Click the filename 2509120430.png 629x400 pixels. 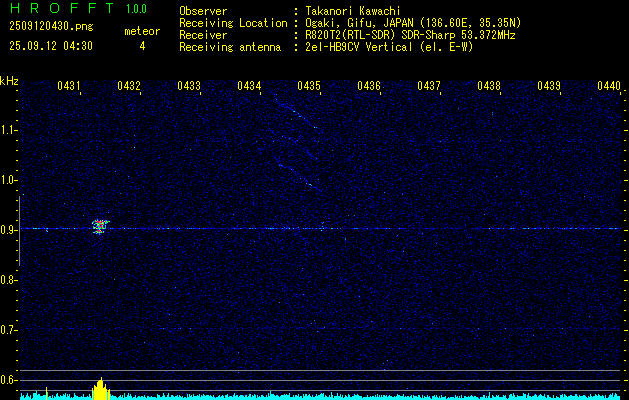click(51, 27)
